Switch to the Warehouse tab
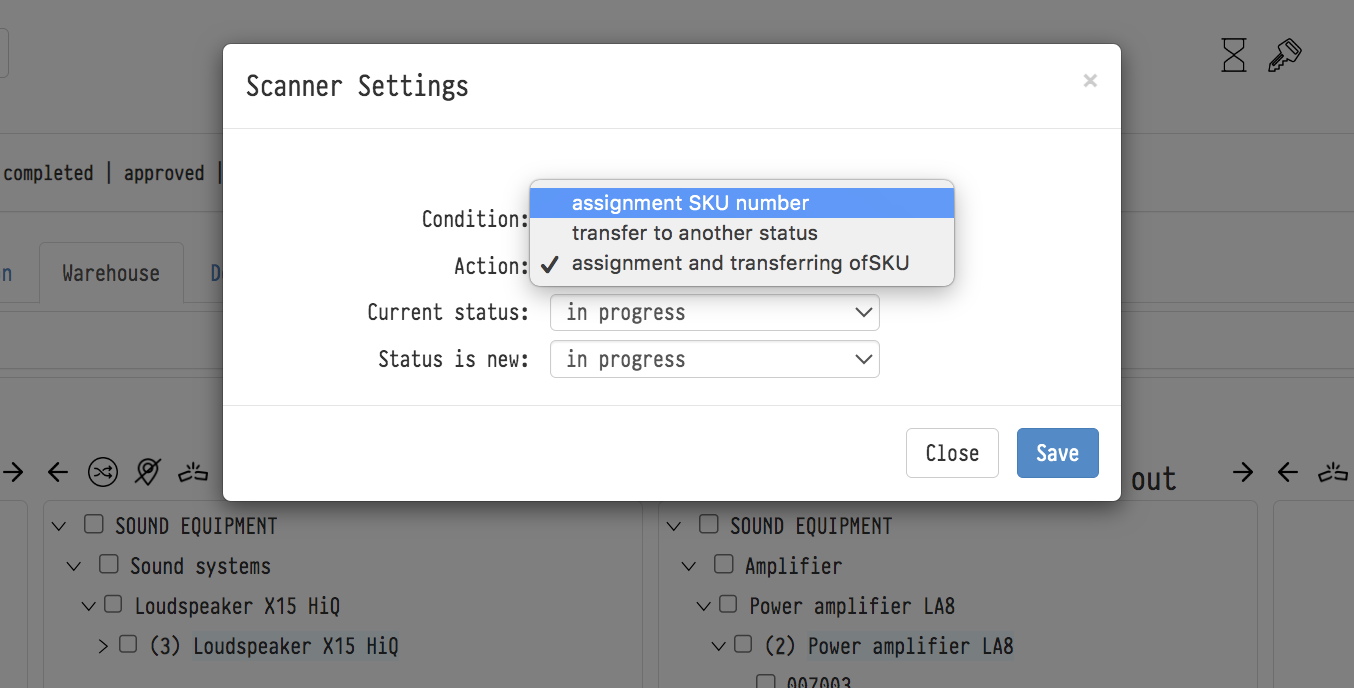The height and width of the screenshot is (688, 1354). pyautogui.click(x=111, y=273)
